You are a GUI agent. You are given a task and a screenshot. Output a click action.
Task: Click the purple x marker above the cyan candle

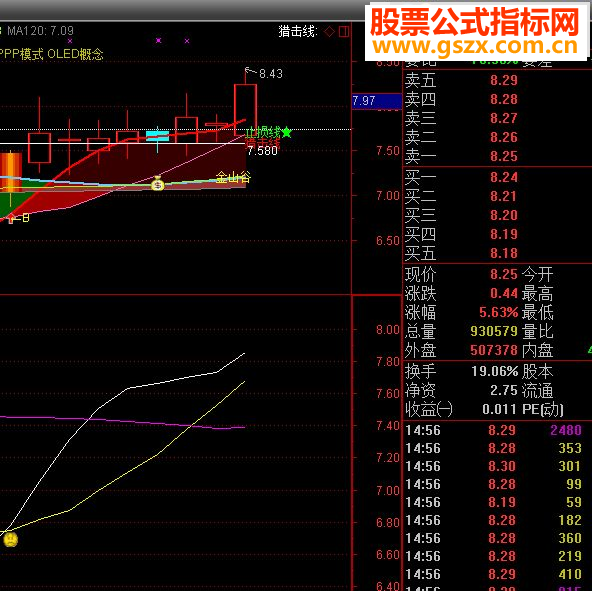(159, 40)
